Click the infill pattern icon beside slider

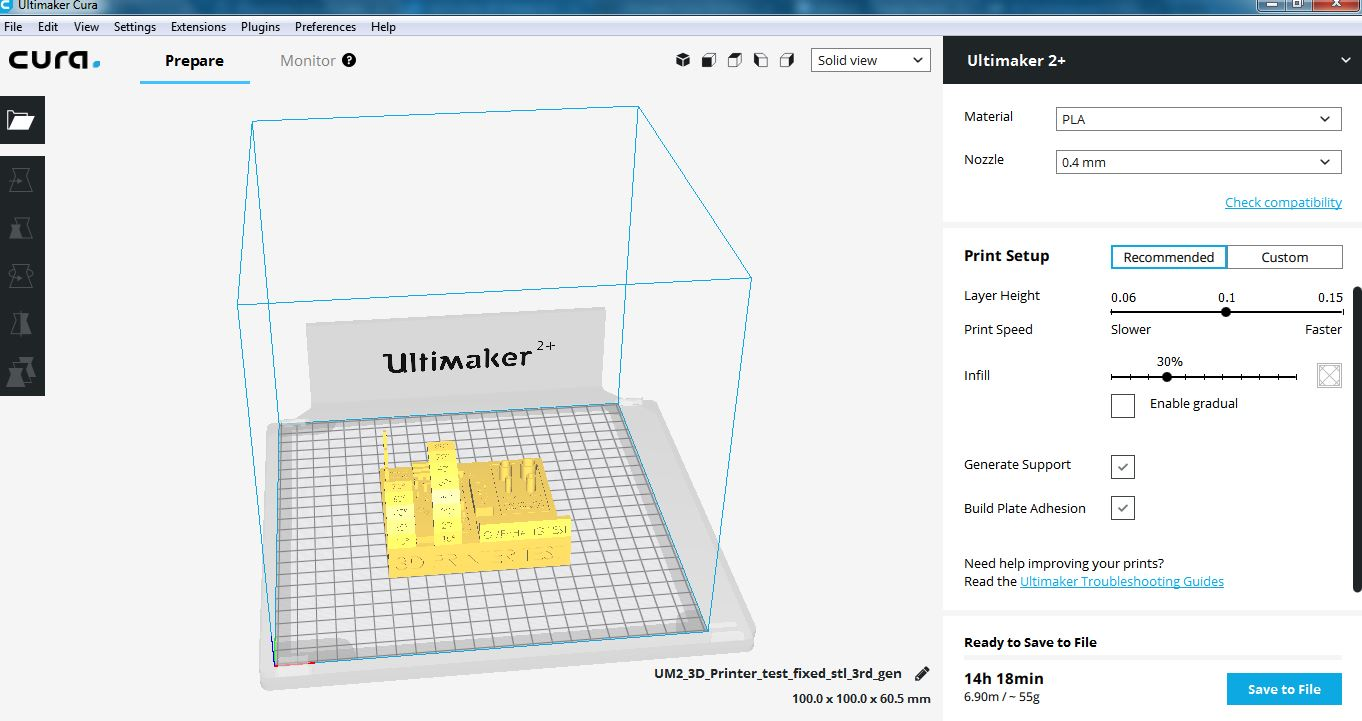click(1329, 375)
